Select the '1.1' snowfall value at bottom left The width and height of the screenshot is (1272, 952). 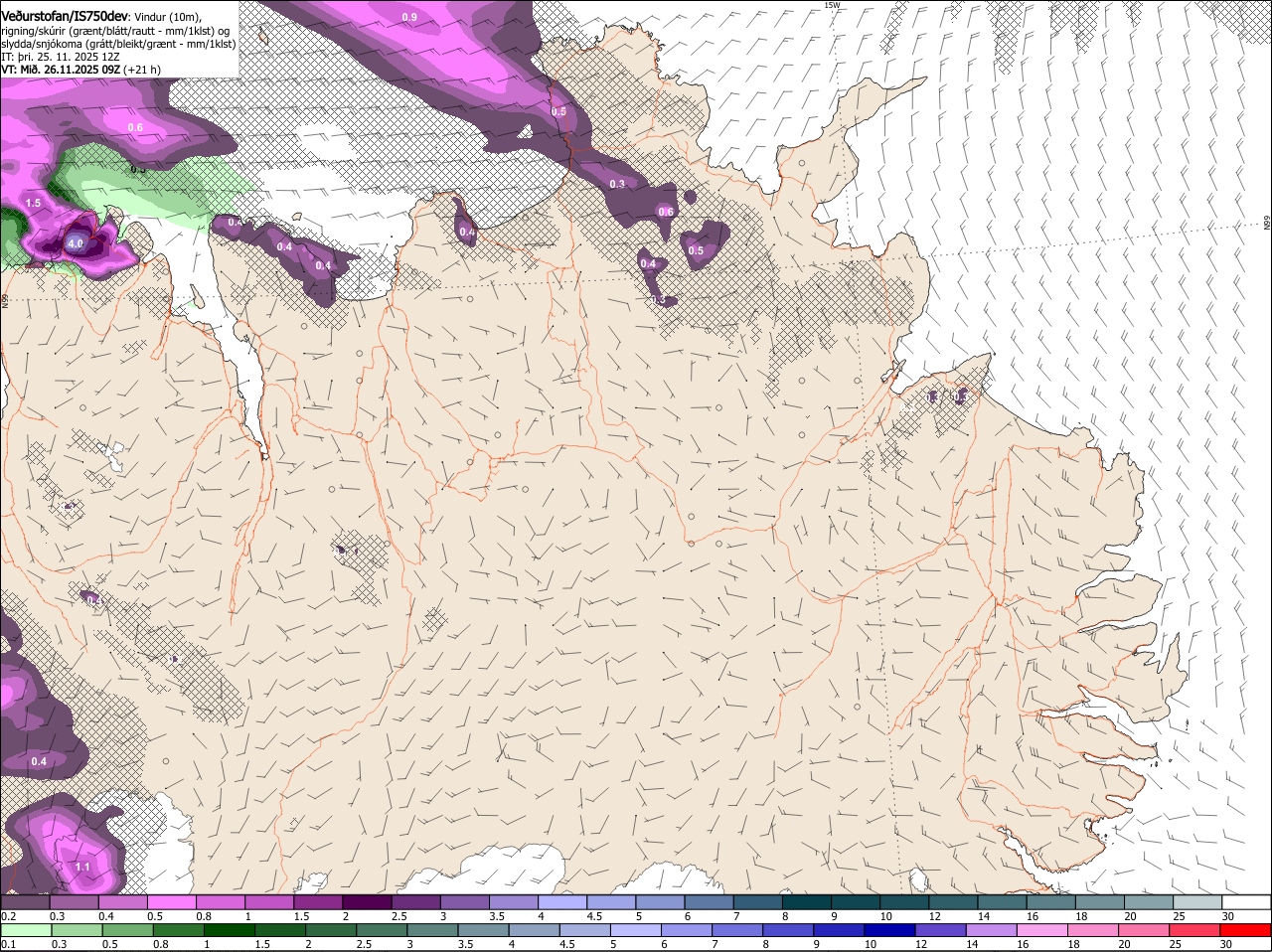click(83, 868)
